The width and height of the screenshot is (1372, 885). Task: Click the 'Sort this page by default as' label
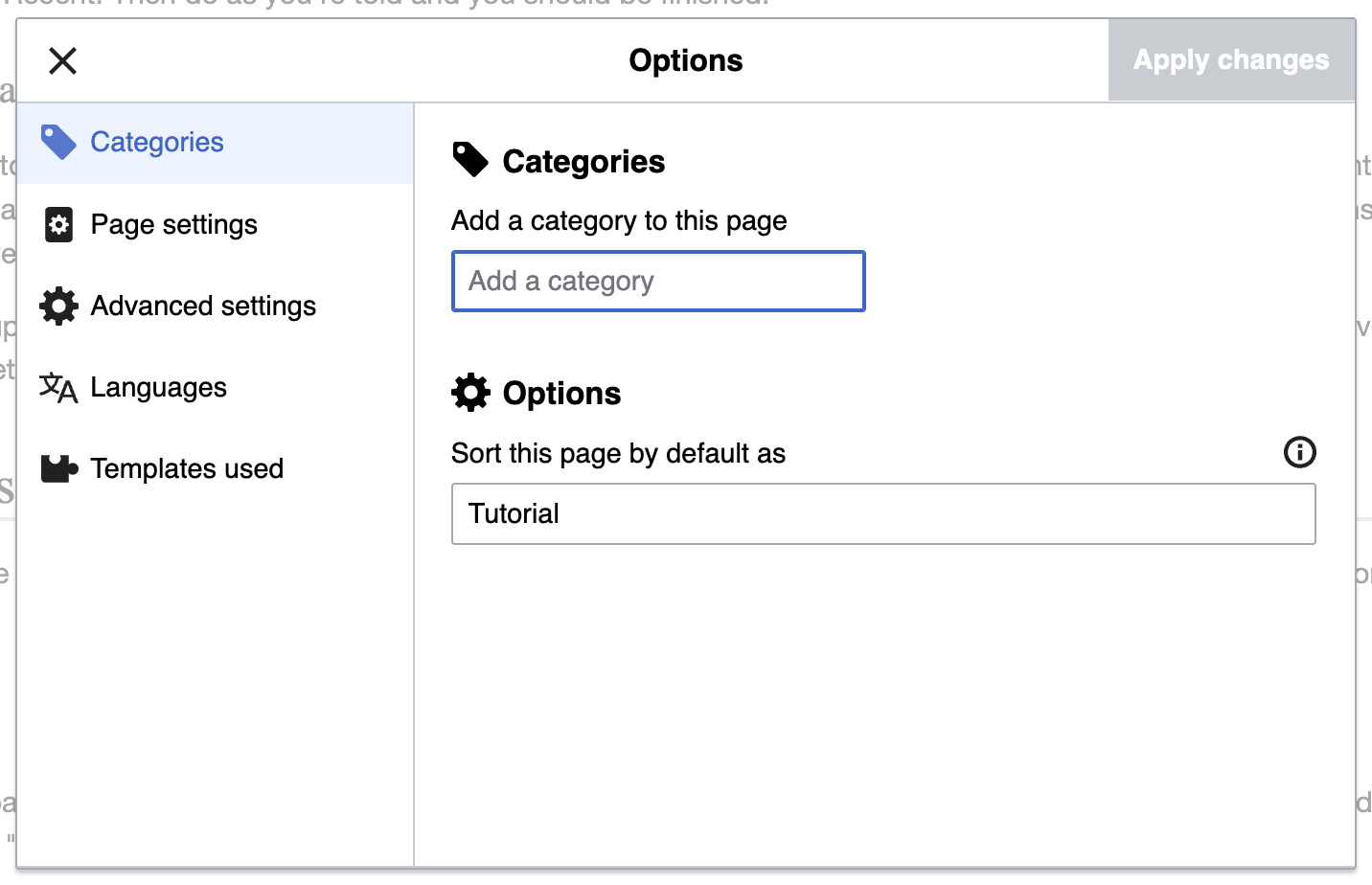point(618,453)
